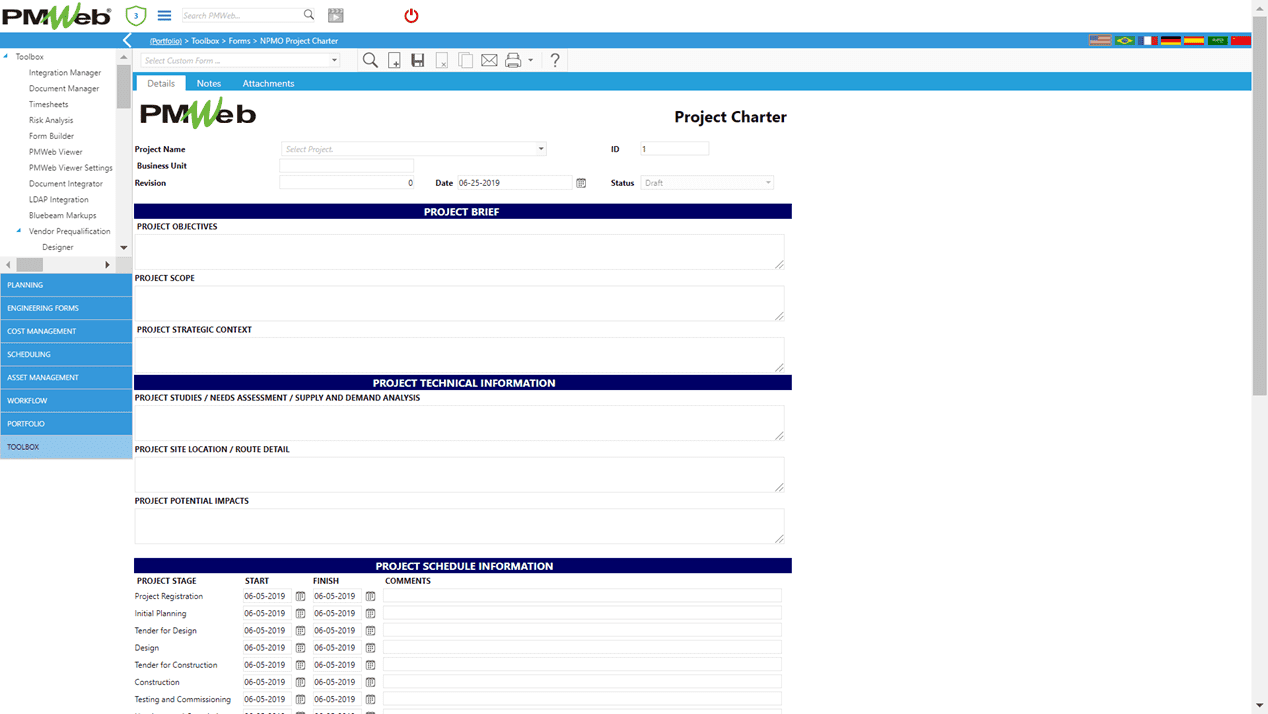The height and width of the screenshot is (714, 1268).
Task: Save the form with the floppy disk icon
Action: coord(418,61)
